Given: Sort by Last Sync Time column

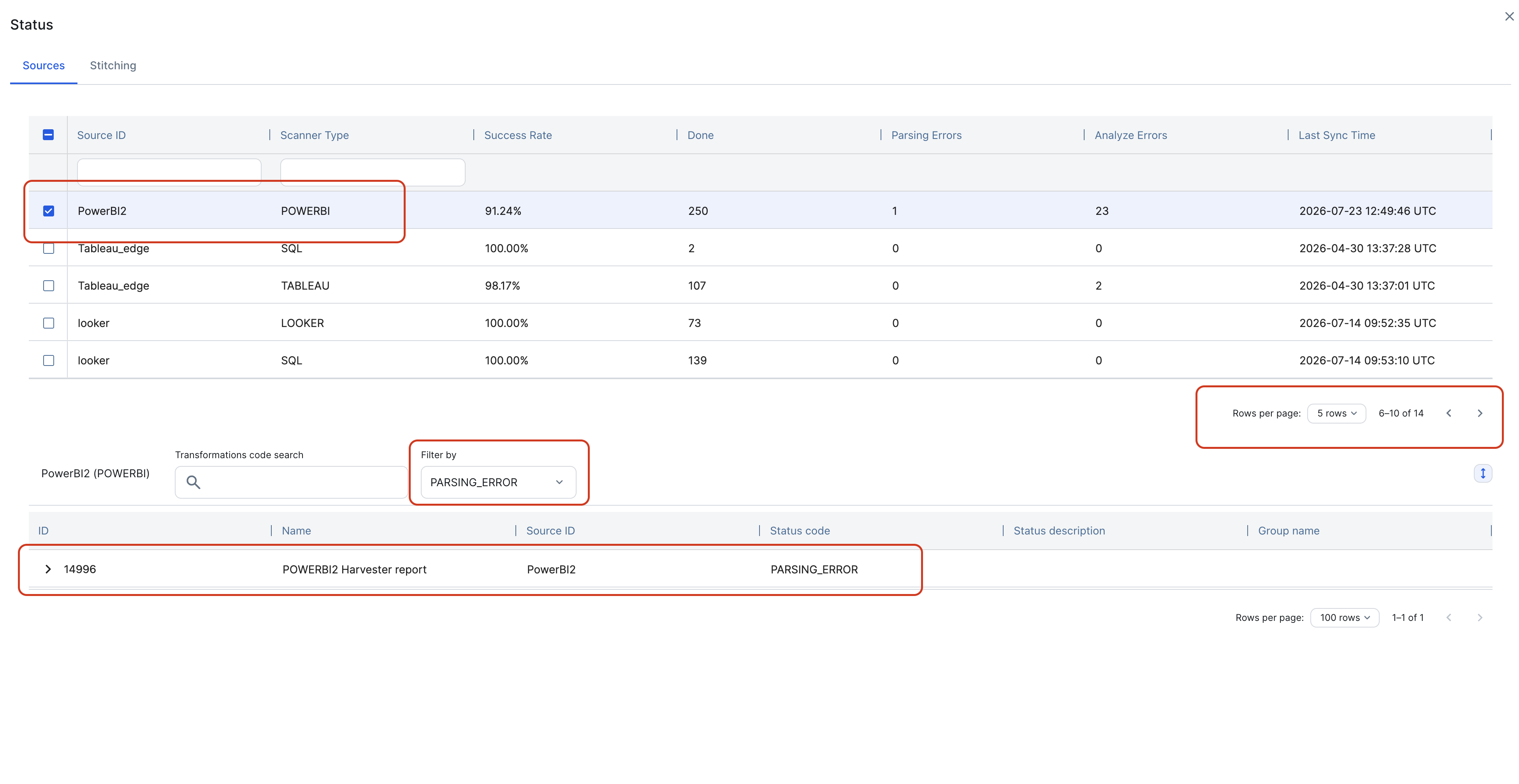Looking at the screenshot, I should click(x=1337, y=135).
